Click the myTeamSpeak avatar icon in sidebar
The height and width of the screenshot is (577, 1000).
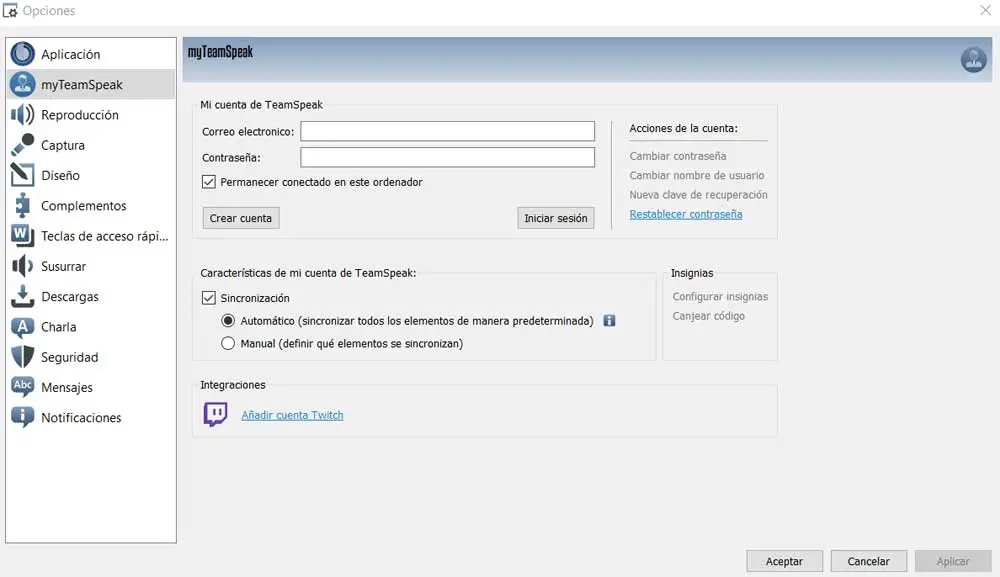click(x=22, y=84)
